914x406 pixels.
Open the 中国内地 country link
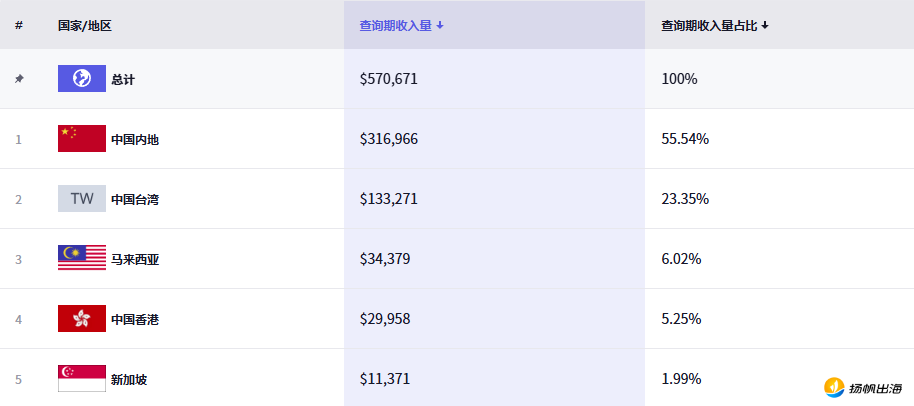(x=135, y=139)
